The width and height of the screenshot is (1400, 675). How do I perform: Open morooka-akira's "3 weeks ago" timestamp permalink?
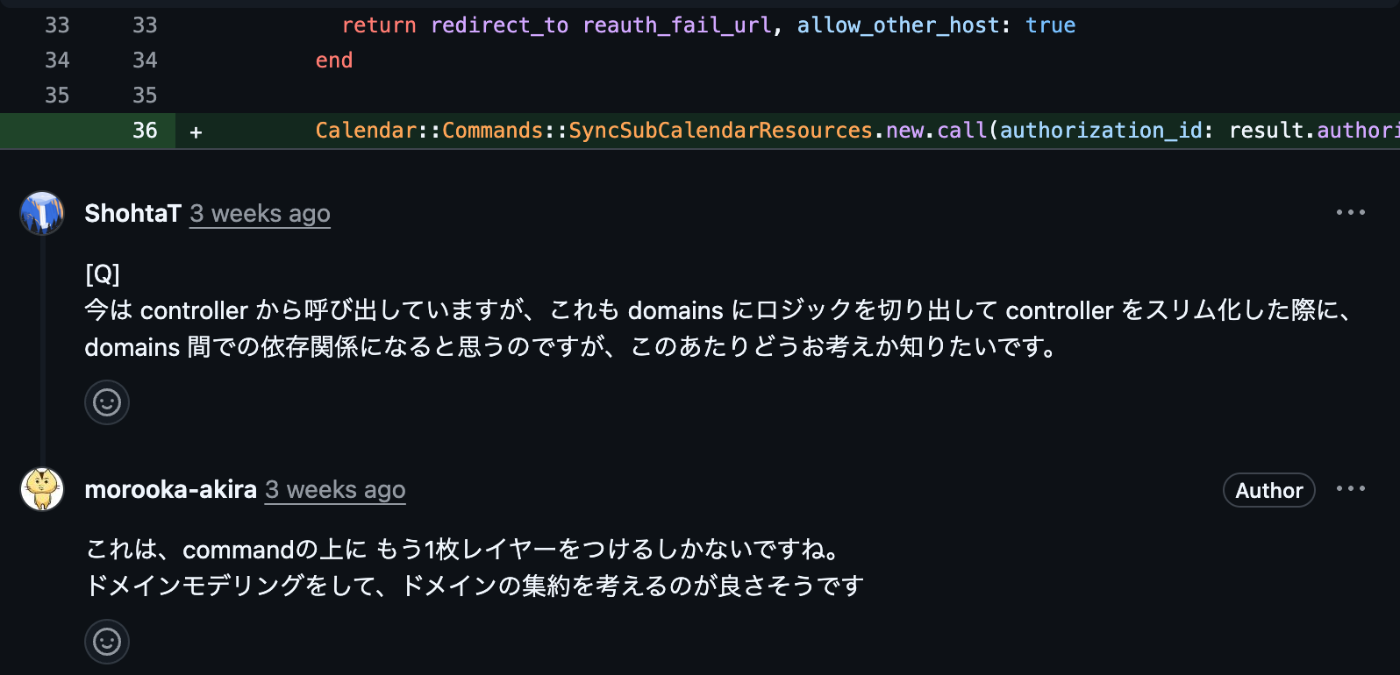pos(335,489)
